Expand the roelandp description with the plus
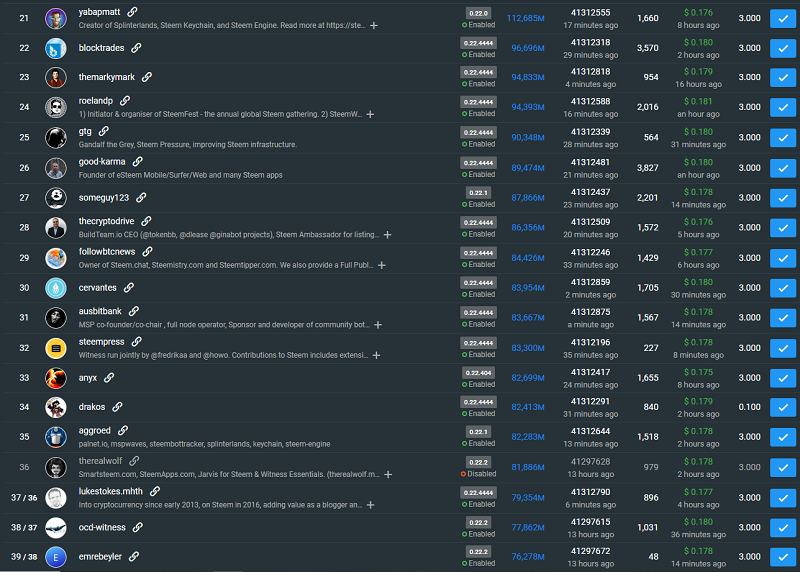 [371, 114]
